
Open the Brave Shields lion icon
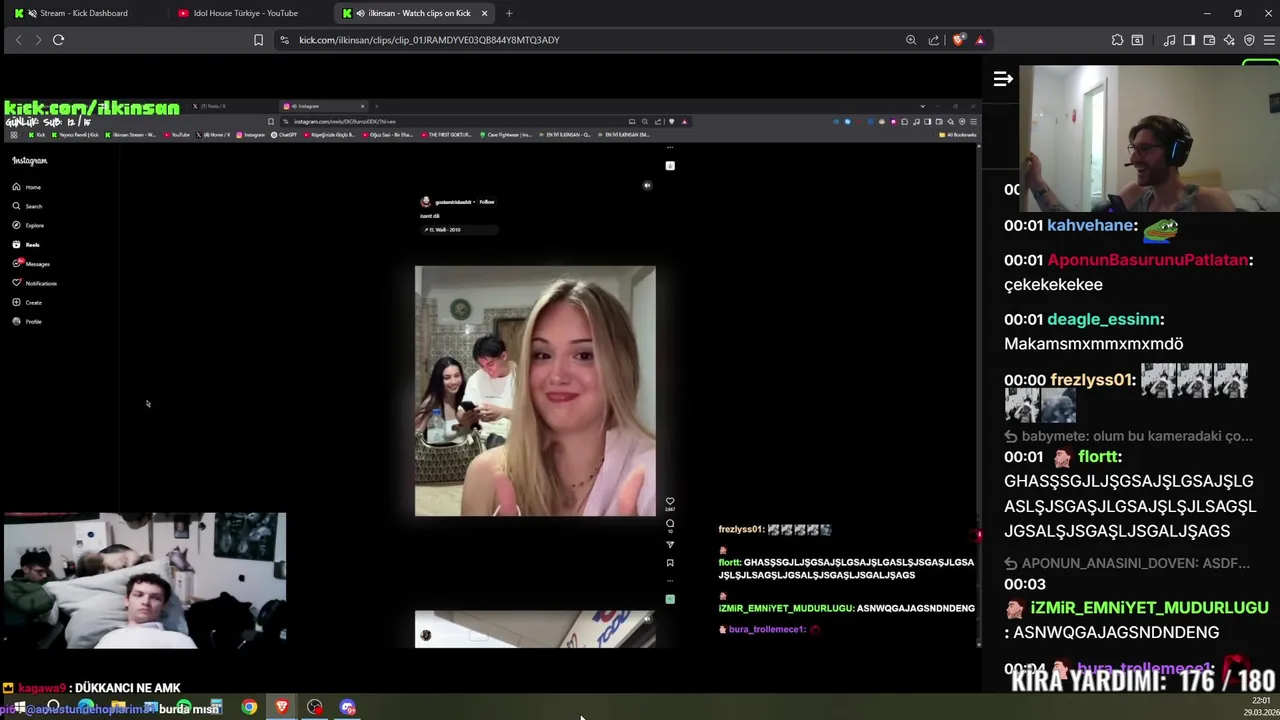959,40
